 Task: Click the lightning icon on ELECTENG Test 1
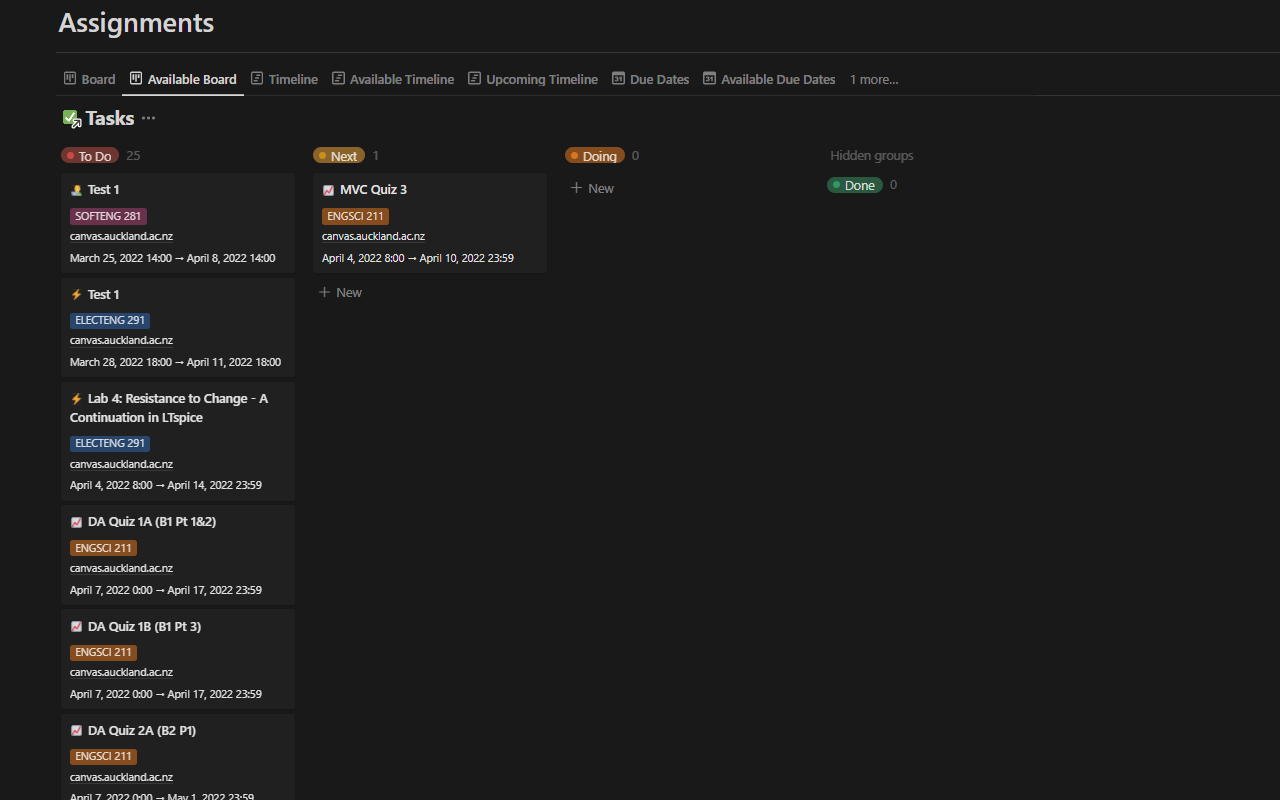pyautogui.click(x=77, y=295)
